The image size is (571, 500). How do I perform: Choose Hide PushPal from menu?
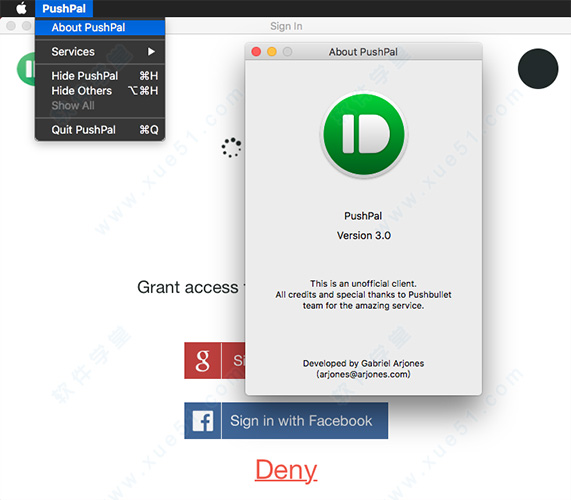click(100, 76)
